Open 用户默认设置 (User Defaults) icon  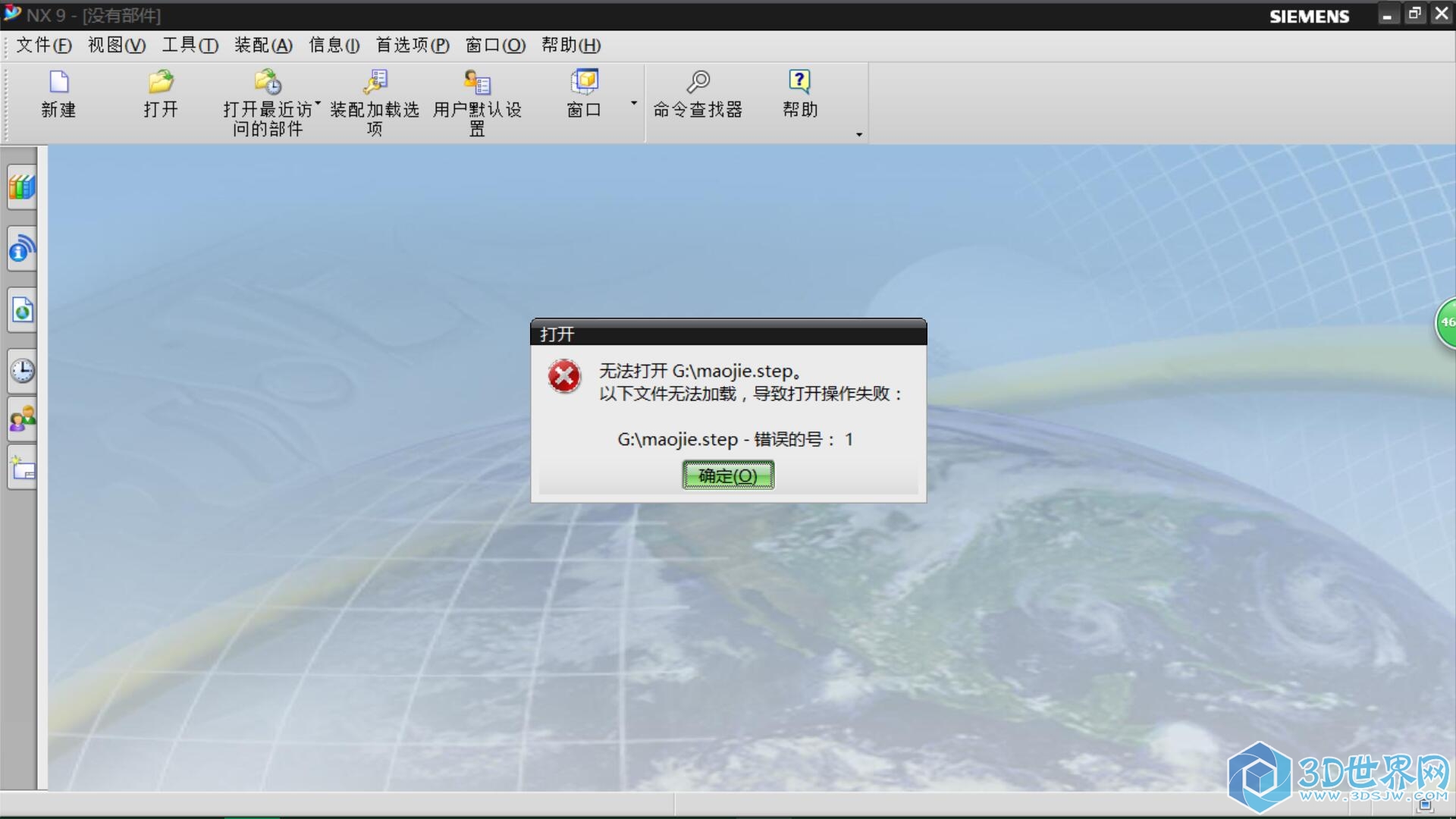(477, 82)
